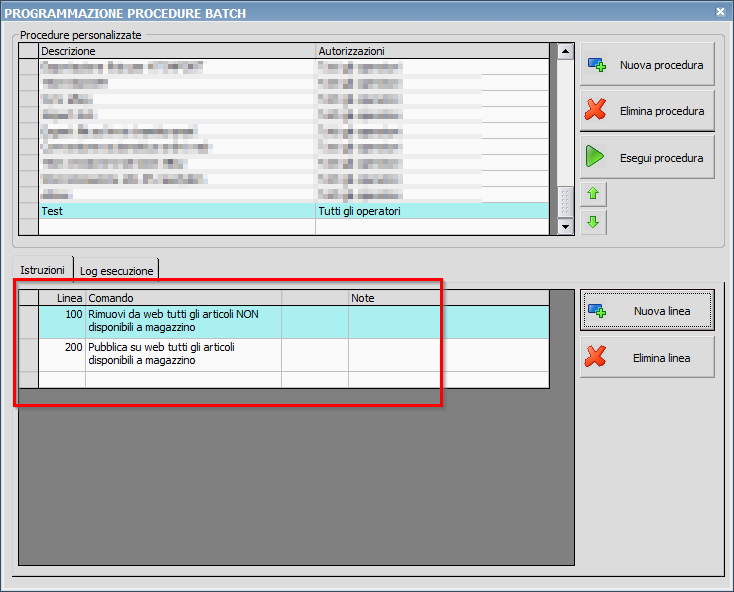Click procedures list scrollbar down arrow

pyautogui.click(x=565, y=227)
